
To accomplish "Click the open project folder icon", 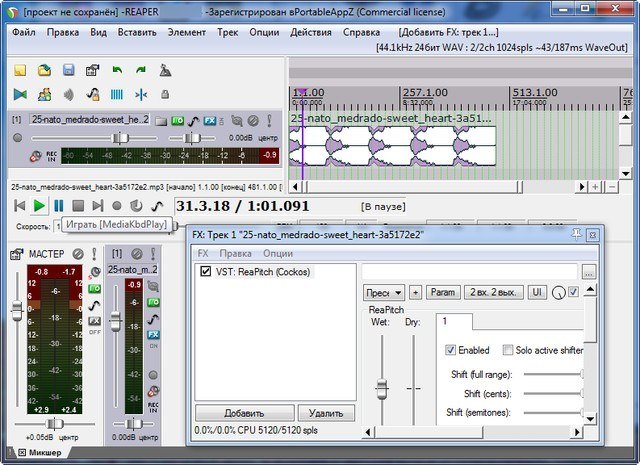I will (44, 71).
